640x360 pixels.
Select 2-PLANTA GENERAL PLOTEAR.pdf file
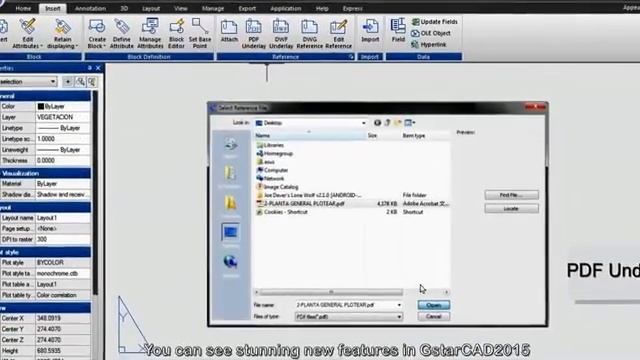(x=304, y=203)
